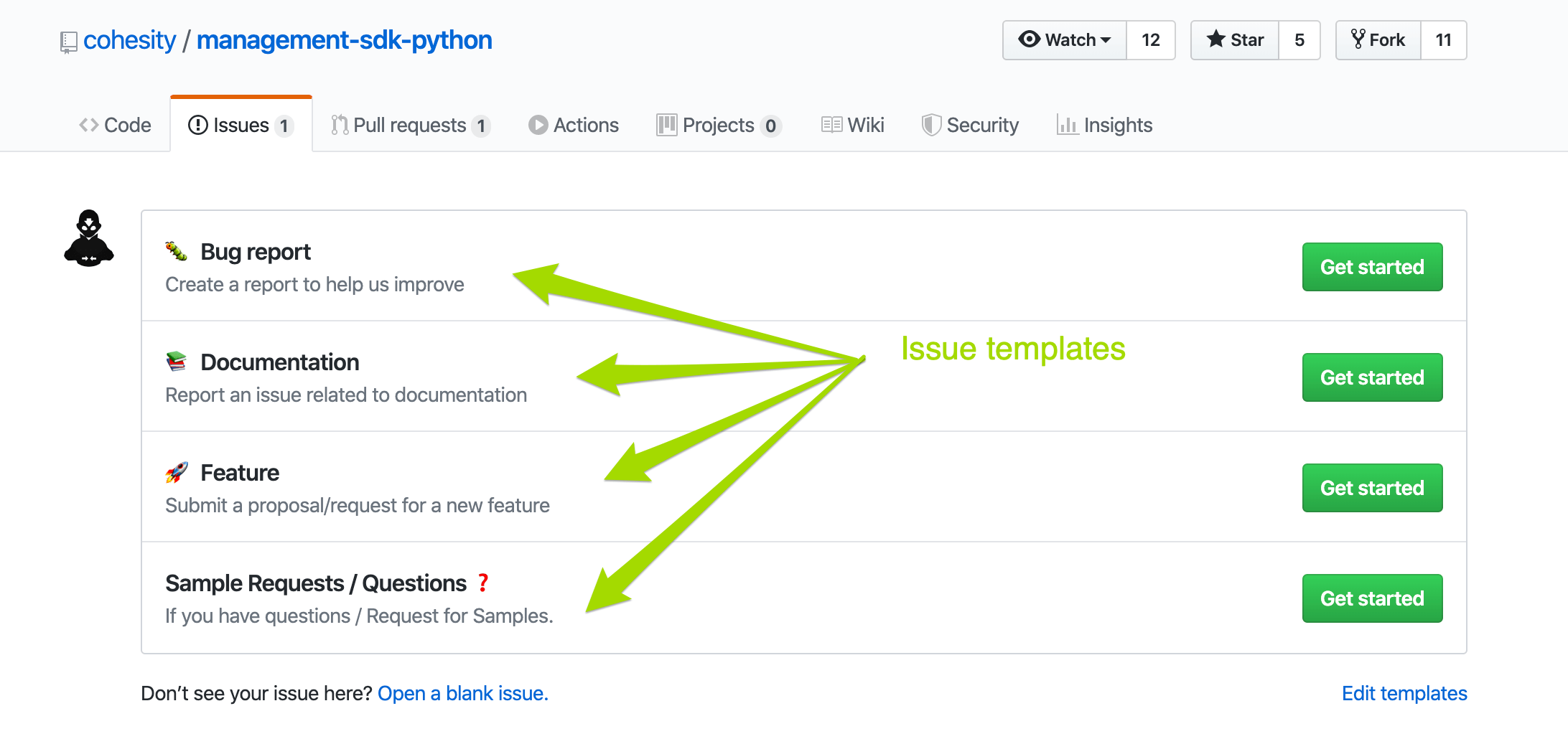Open a blank issue link
Image resolution: width=1568 pixels, height=739 pixels.
[462, 693]
